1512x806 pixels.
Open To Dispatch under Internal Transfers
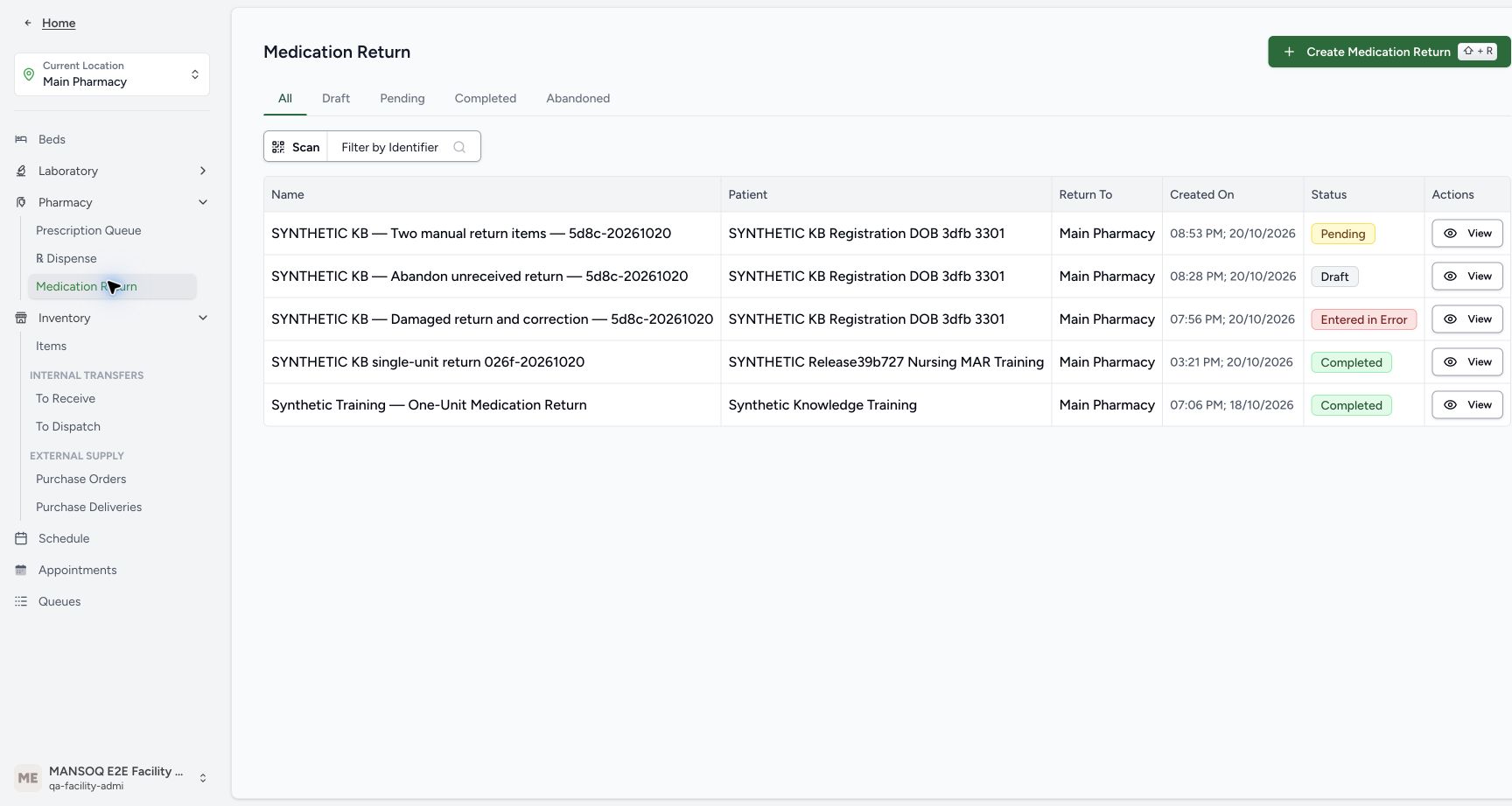click(x=68, y=426)
